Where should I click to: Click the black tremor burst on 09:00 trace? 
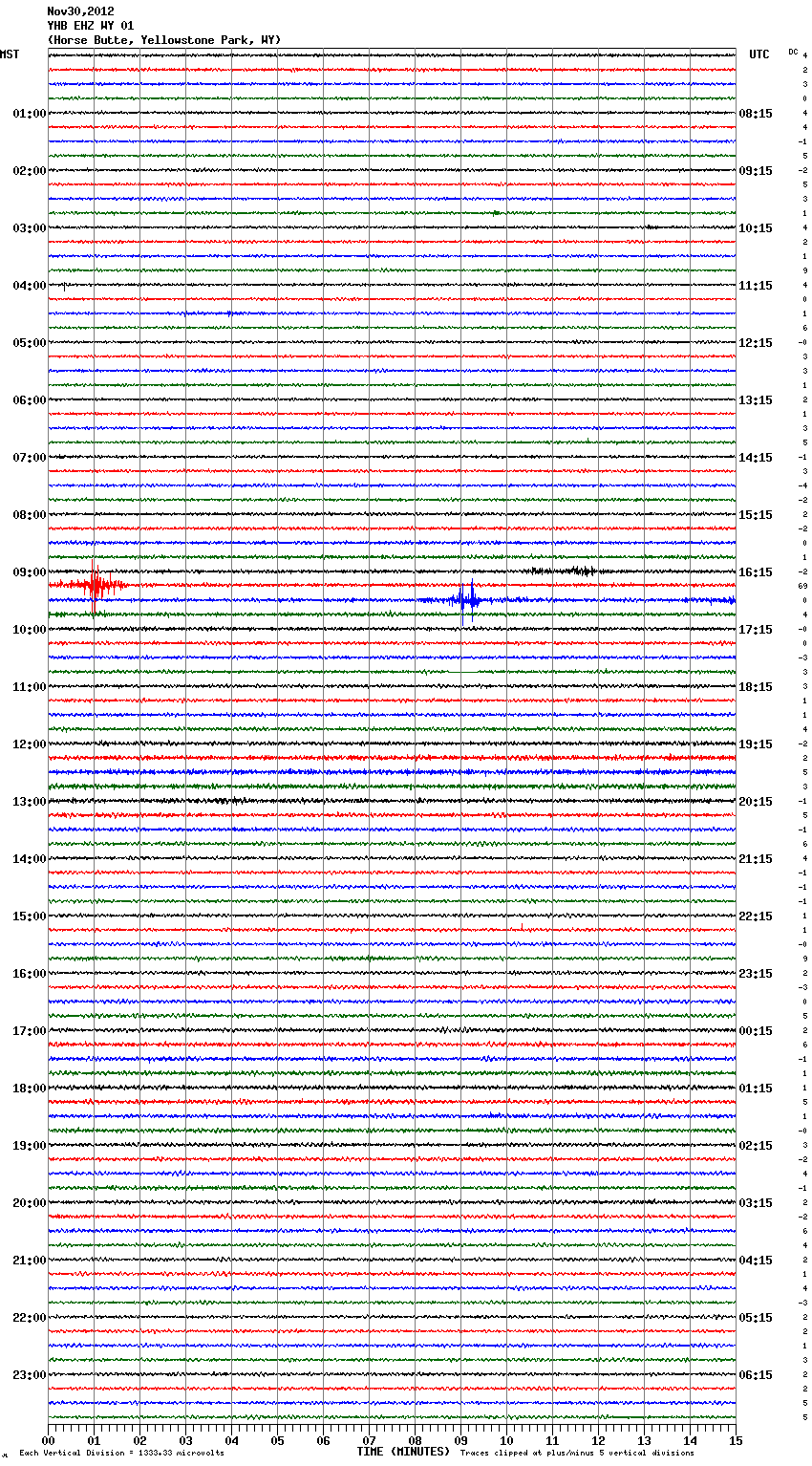pos(569,571)
